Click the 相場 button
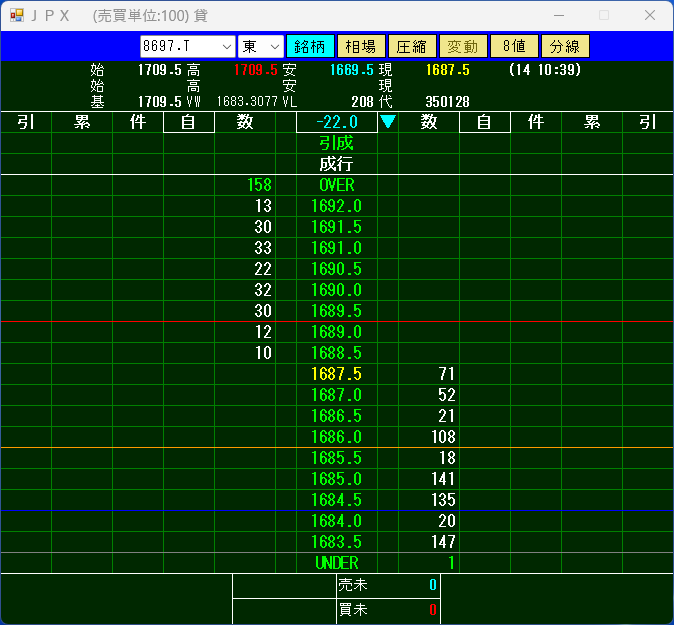 (x=360, y=47)
